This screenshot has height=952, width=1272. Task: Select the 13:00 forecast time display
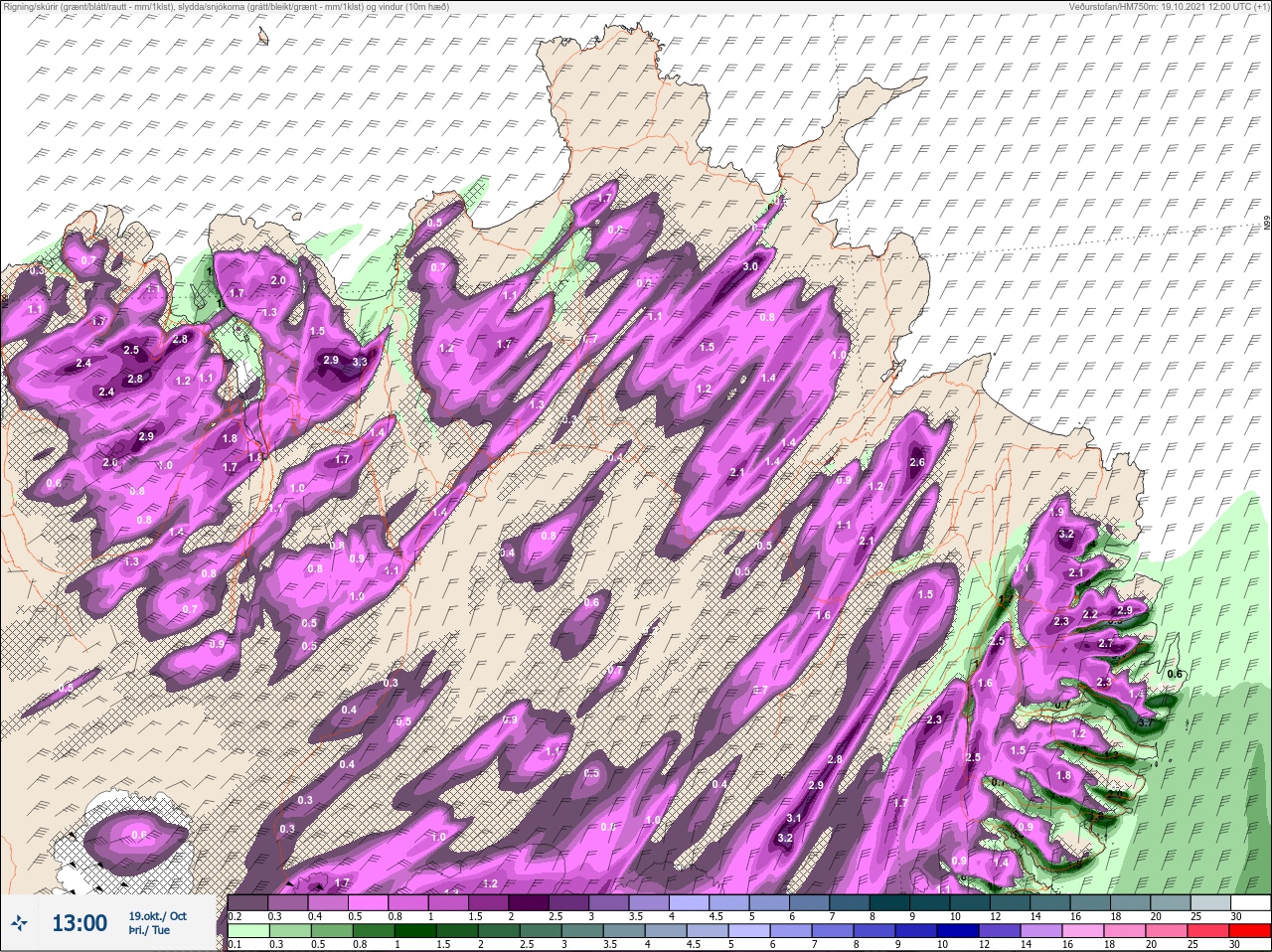point(79,923)
